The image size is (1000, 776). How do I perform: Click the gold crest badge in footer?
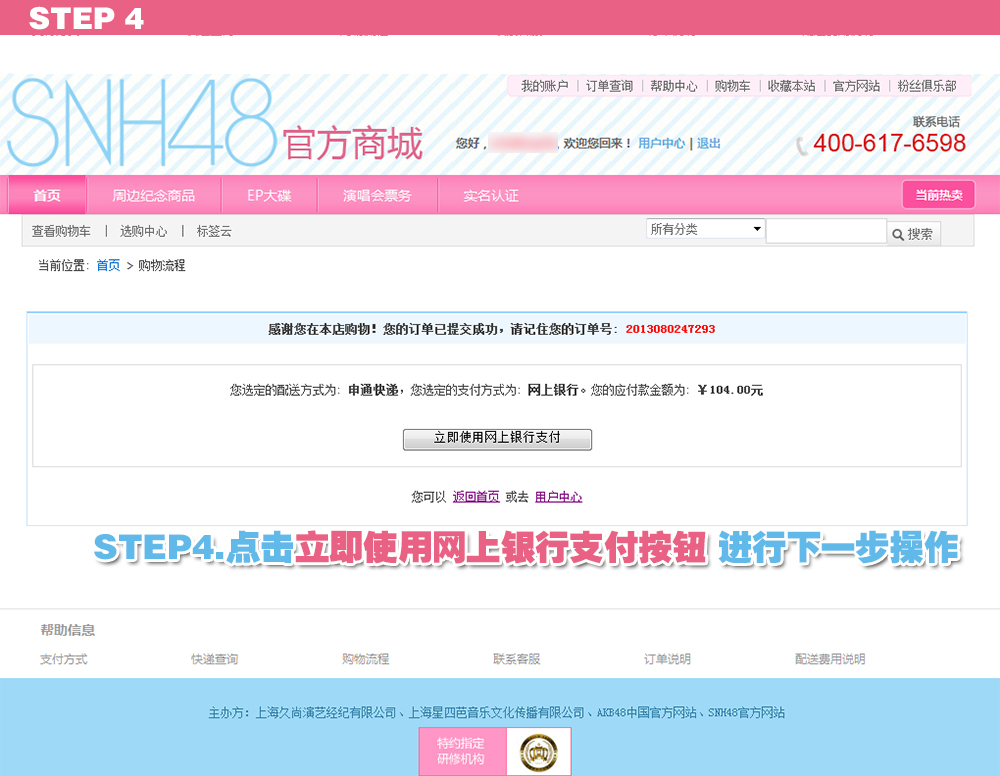pyautogui.click(x=538, y=752)
